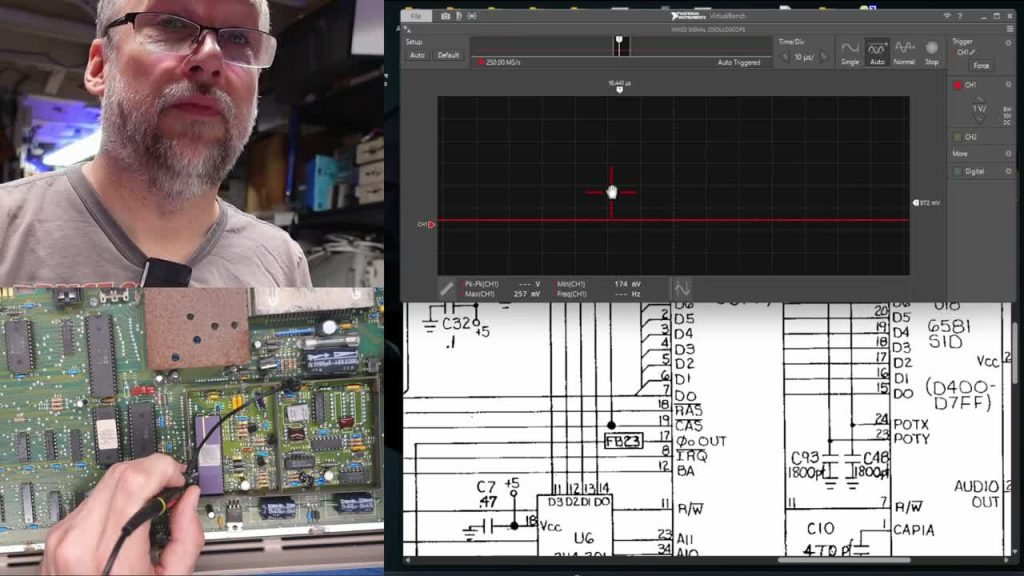Click the cursors waveform icon by the measurements
The image size is (1024, 576).
click(x=682, y=288)
